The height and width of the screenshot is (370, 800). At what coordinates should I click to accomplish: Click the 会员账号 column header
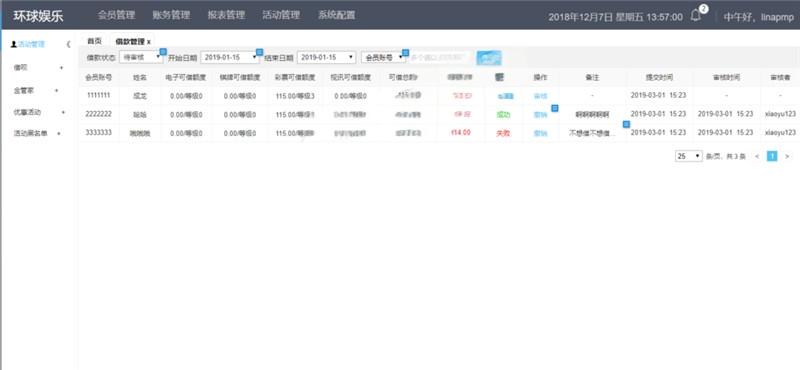[98, 78]
